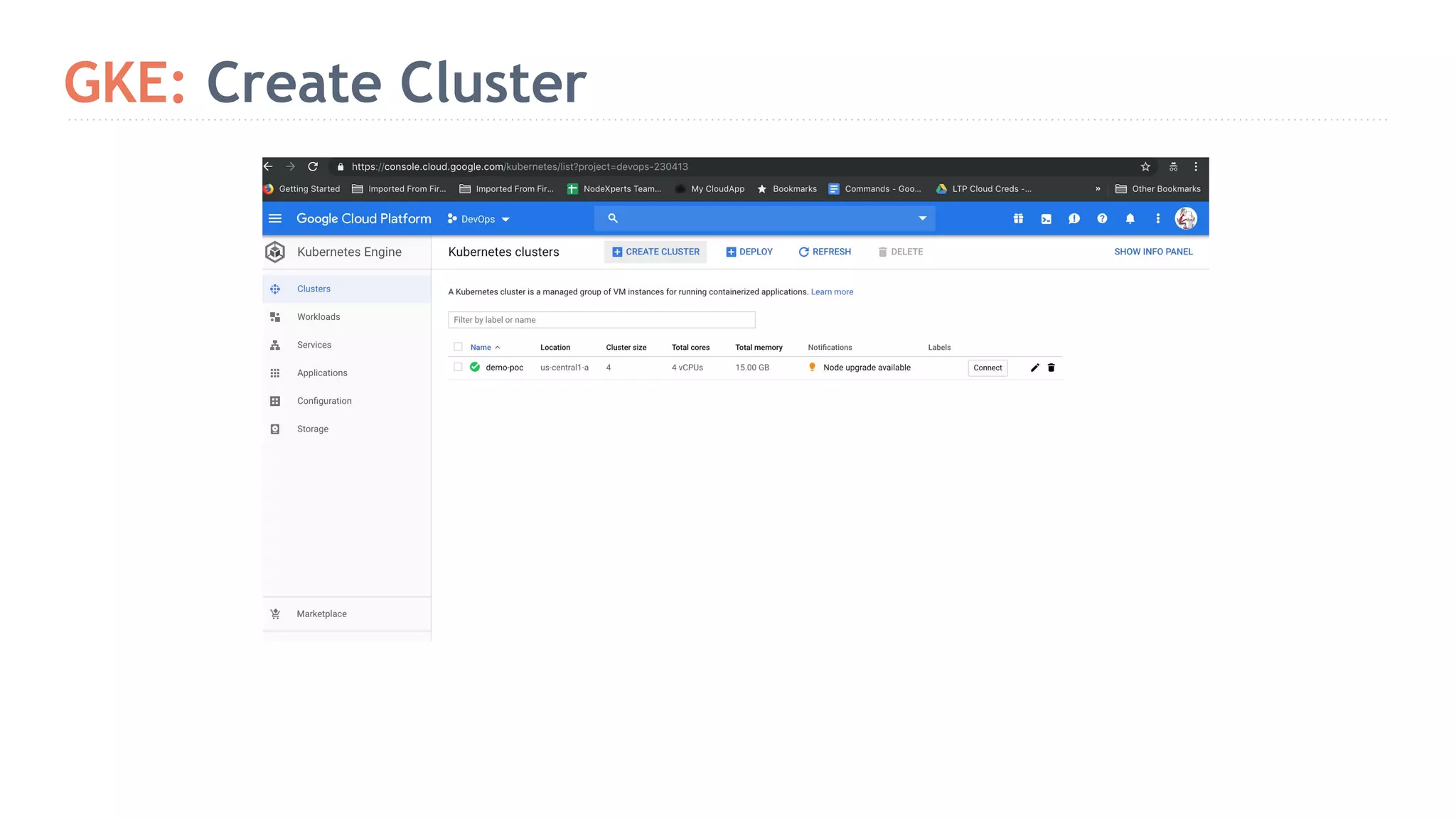This screenshot has width=1456, height=819.
Task: Click the Filter by label or name field
Action: 601,320
